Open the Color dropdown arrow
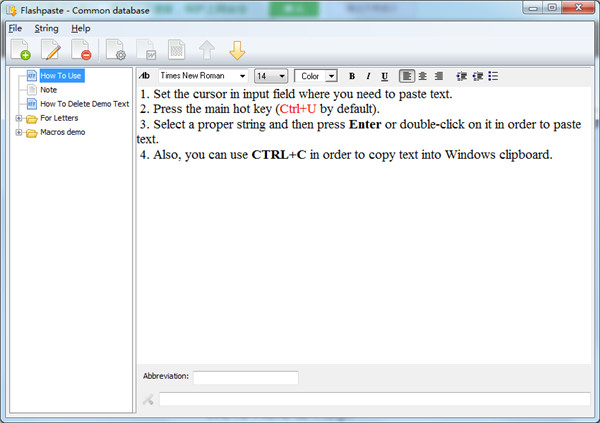The width and height of the screenshot is (600, 423). (331, 76)
